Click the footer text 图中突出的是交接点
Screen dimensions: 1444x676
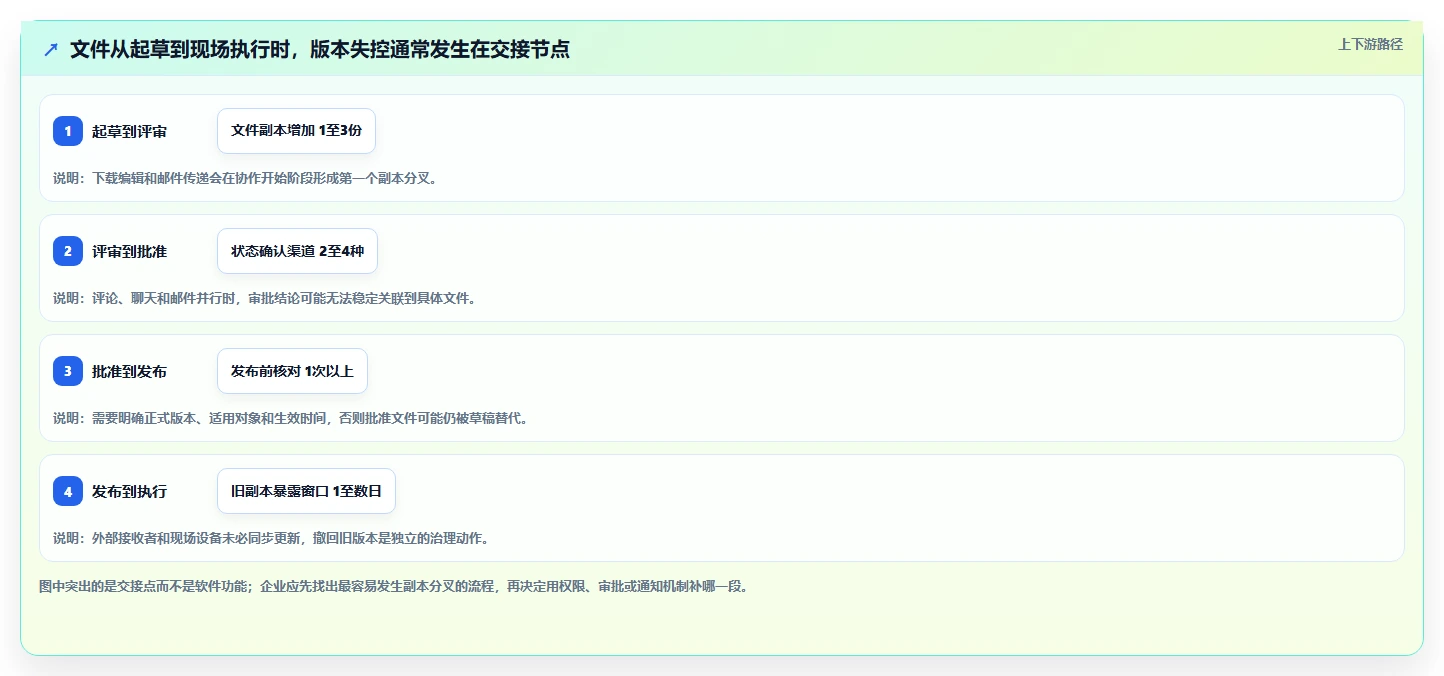393,586
